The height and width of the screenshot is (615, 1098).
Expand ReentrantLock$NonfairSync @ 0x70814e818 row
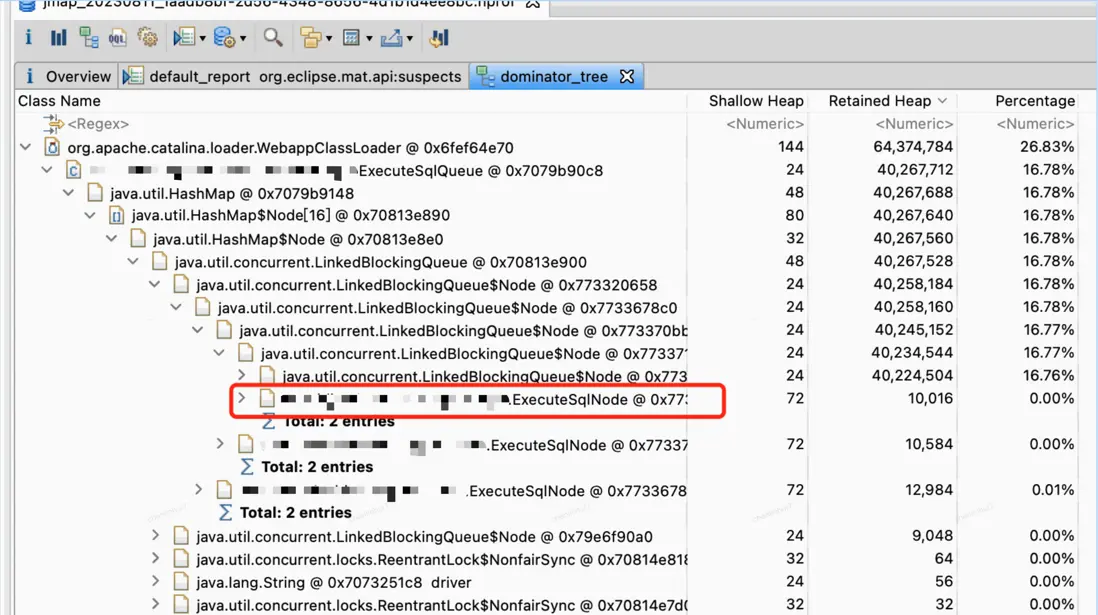click(x=155, y=559)
